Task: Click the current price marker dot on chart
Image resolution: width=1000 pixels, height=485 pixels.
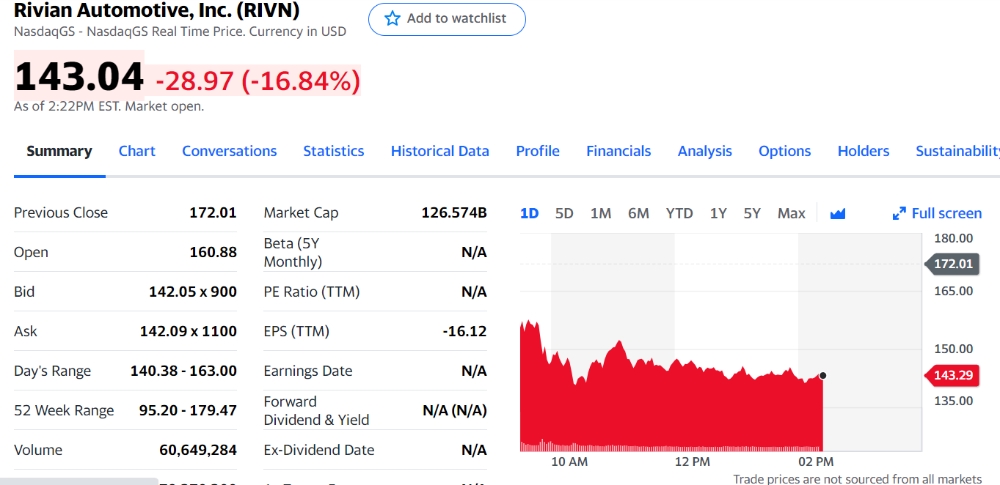Action: click(823, 376)
